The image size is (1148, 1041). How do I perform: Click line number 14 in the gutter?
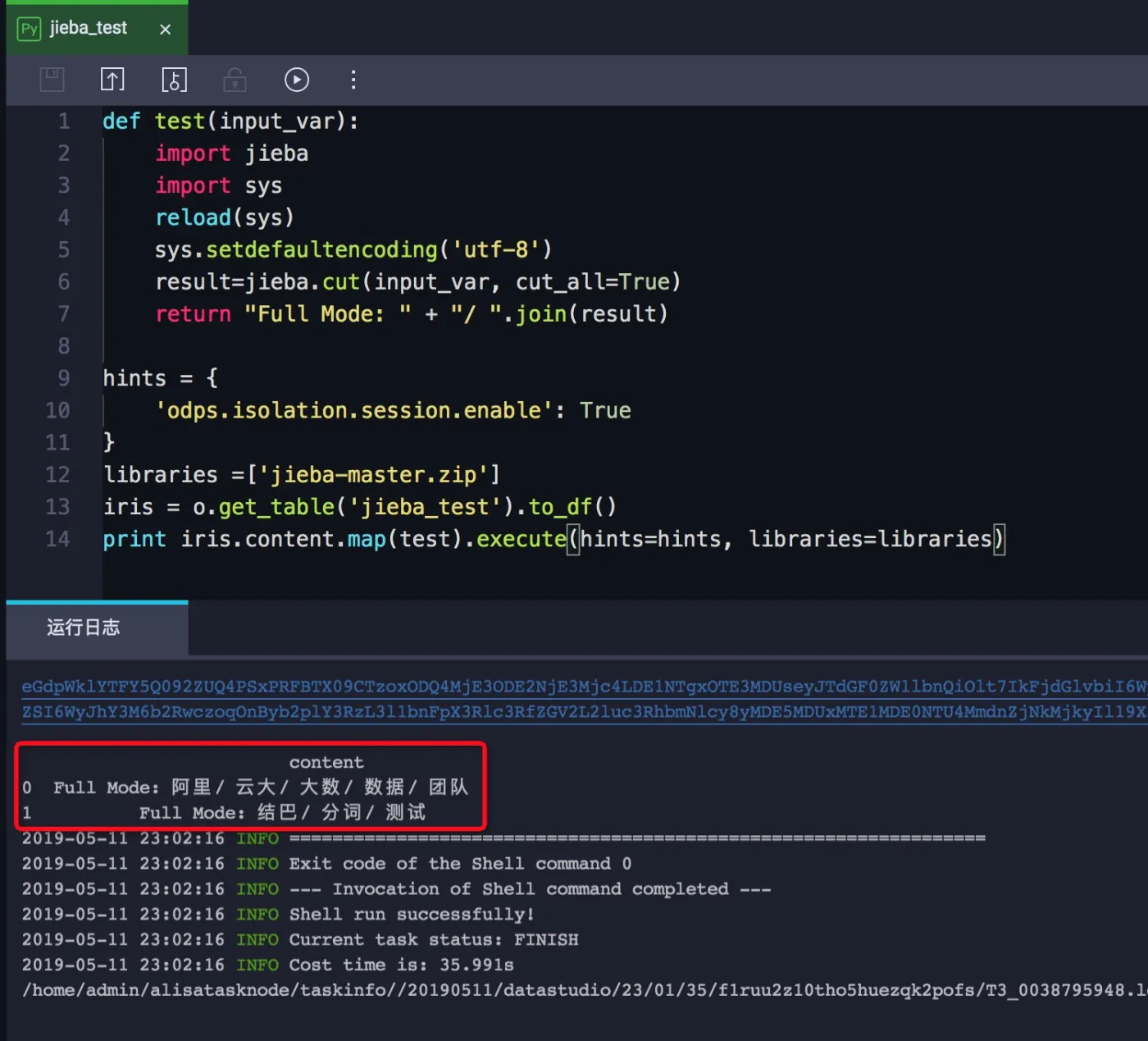coord(57,539)
